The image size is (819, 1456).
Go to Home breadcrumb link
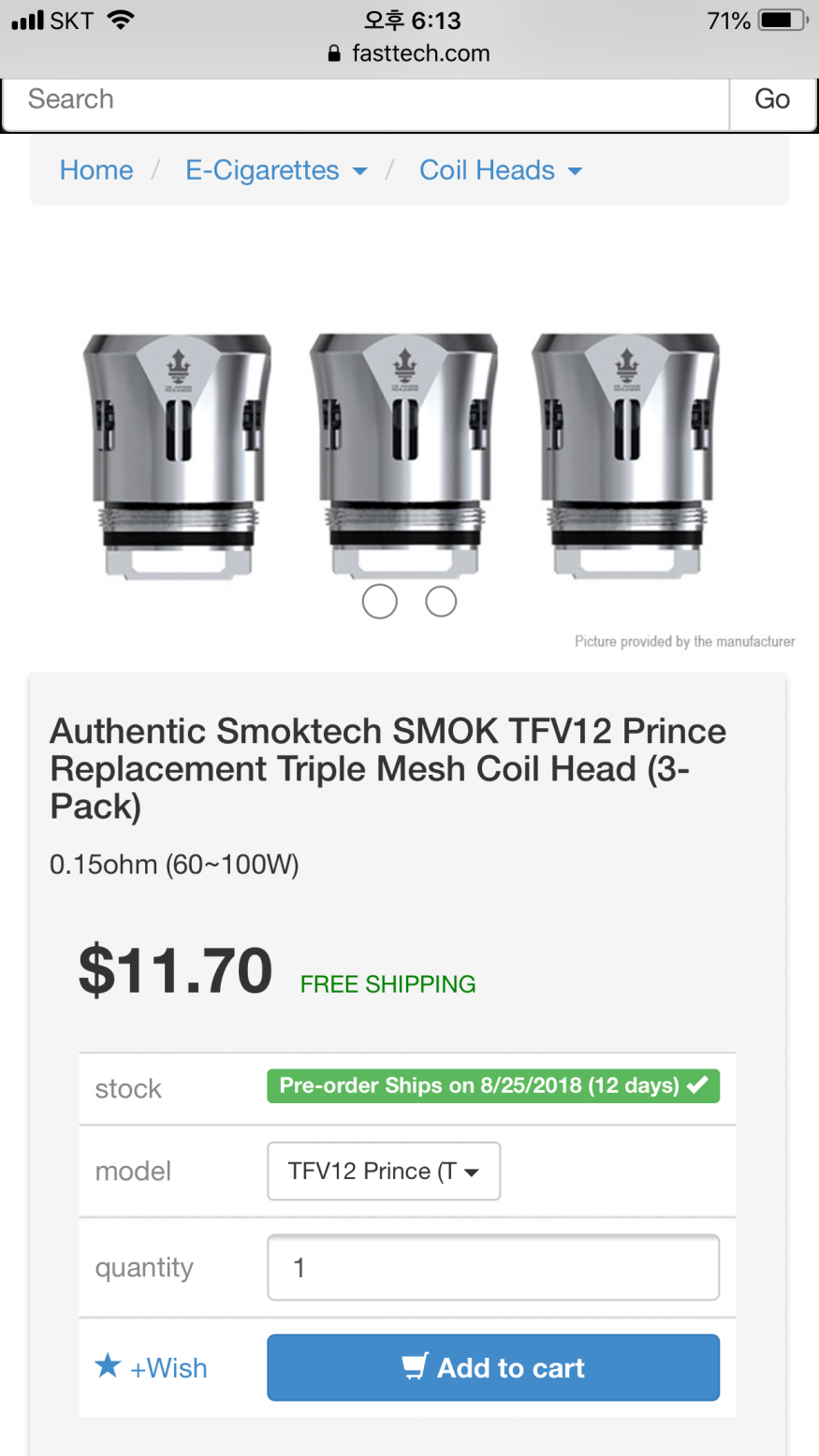pyautogui.click(x=96, y=170)
